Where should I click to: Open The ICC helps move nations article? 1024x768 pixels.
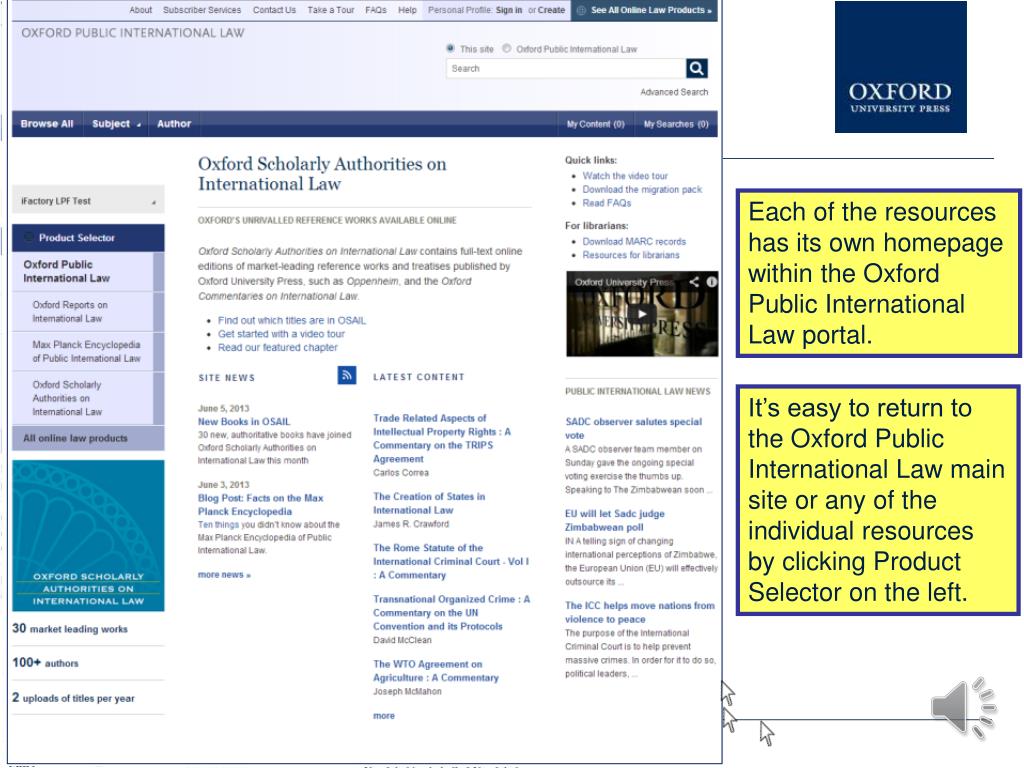pyautogui.click(x=640, y=613)
